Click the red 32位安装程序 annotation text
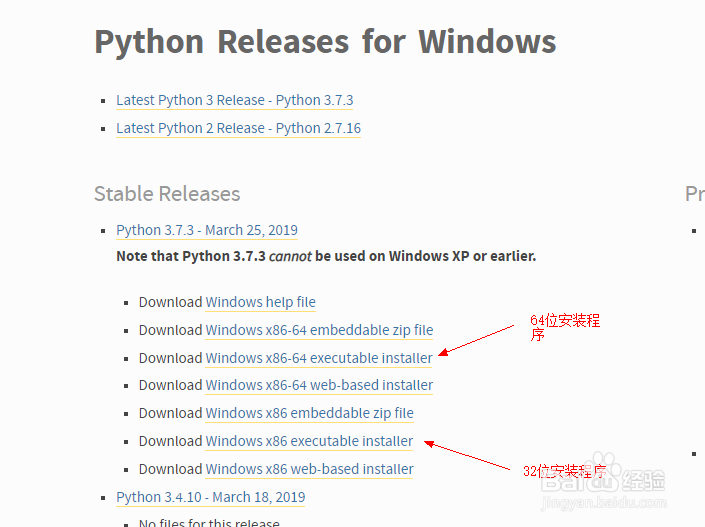 pos(563,470)
